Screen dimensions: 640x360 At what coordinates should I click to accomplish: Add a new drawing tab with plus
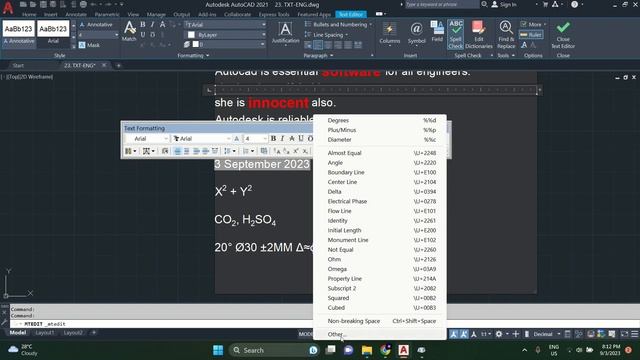(x=118, y=65)
